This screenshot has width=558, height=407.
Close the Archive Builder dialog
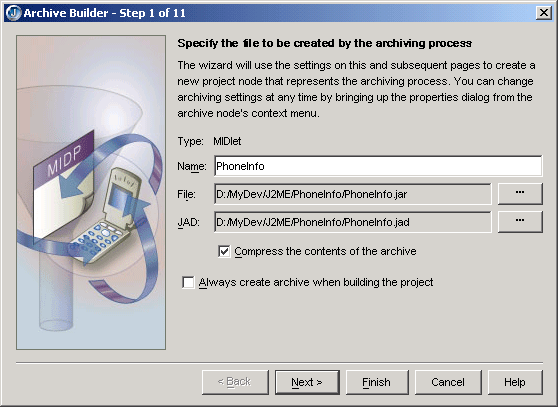(x=544, y=13)
